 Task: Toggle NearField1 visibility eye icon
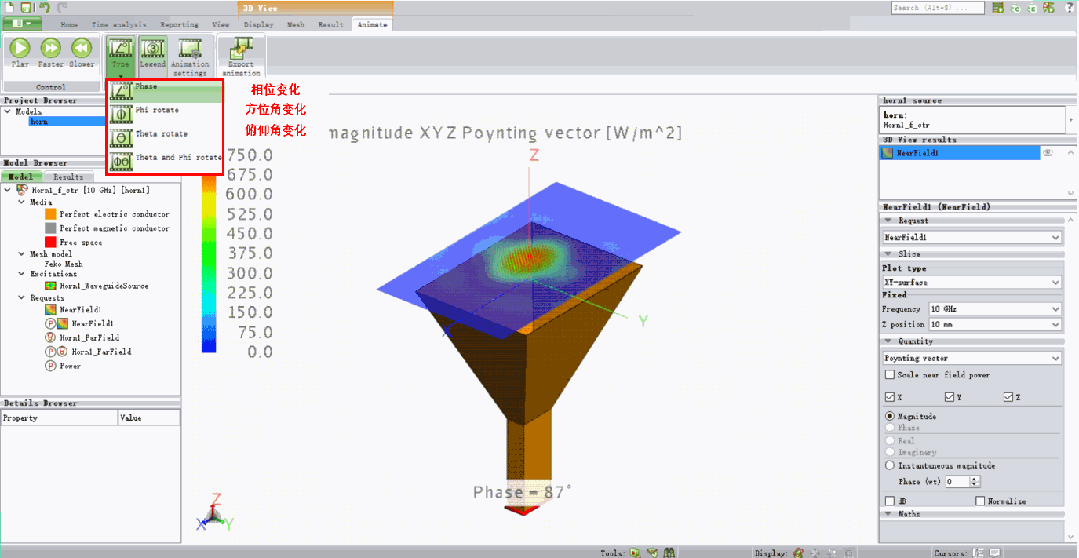pyautogui.click(x=1048, y=153)
